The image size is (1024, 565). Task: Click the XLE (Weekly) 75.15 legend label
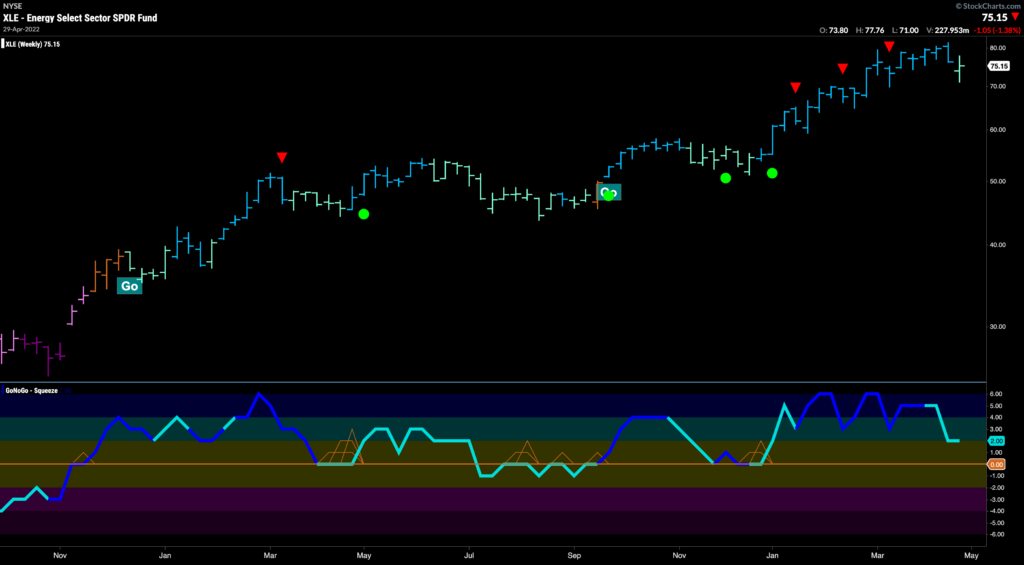(33, 44)
